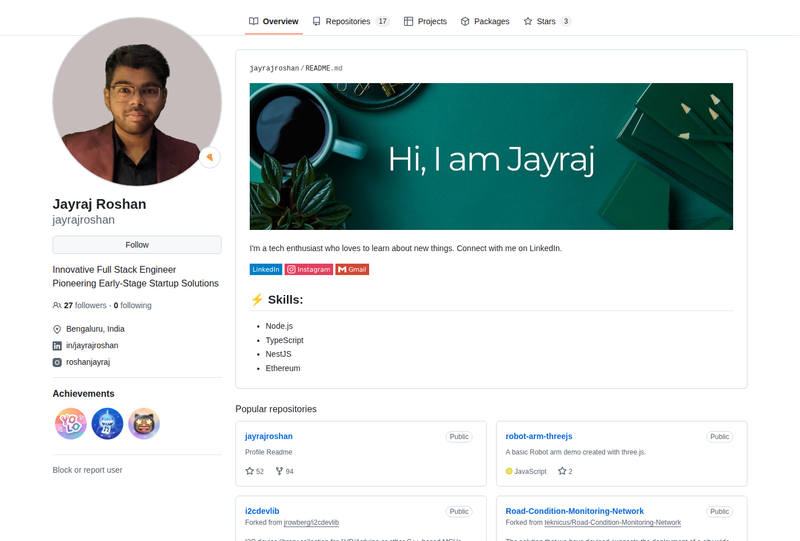
Task: Click the Instagram badge in the README
Action: pyautogui.click(x=309, y=269)
